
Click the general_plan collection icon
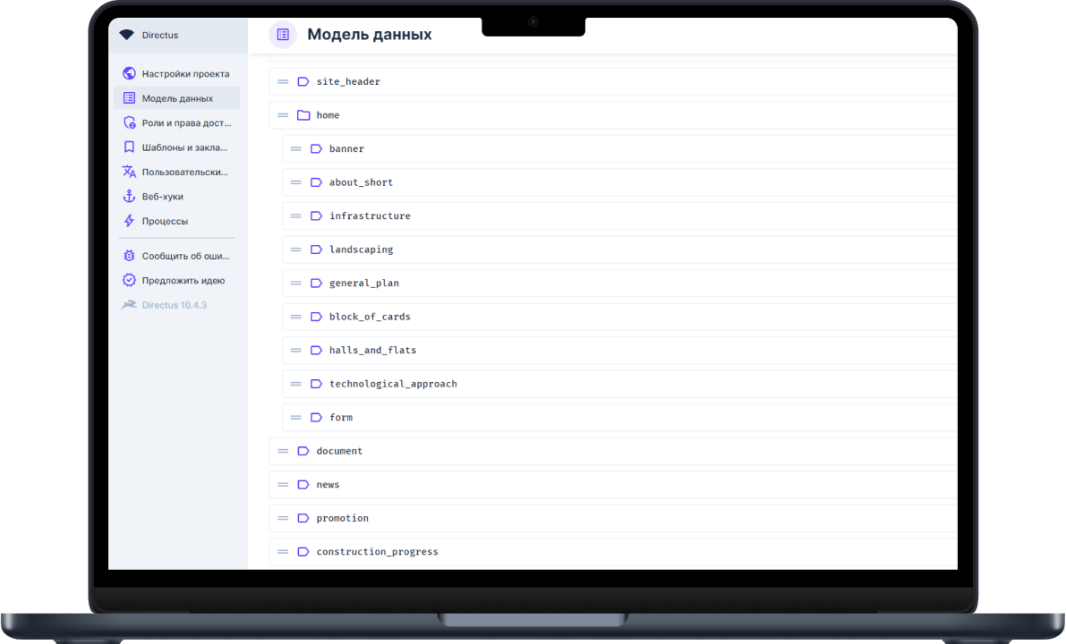tap(316, 283)
